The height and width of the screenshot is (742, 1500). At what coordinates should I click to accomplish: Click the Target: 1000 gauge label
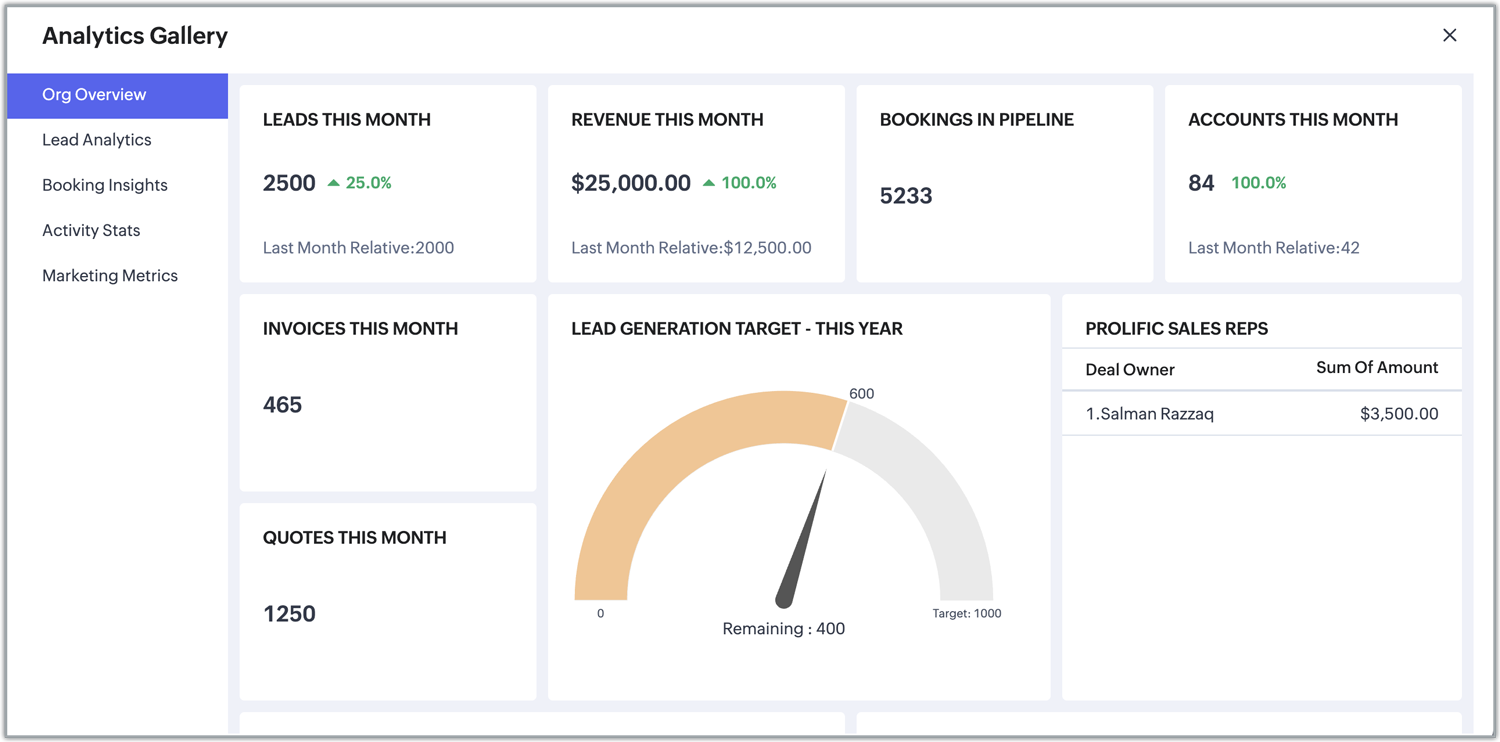(x=966, y=613)
